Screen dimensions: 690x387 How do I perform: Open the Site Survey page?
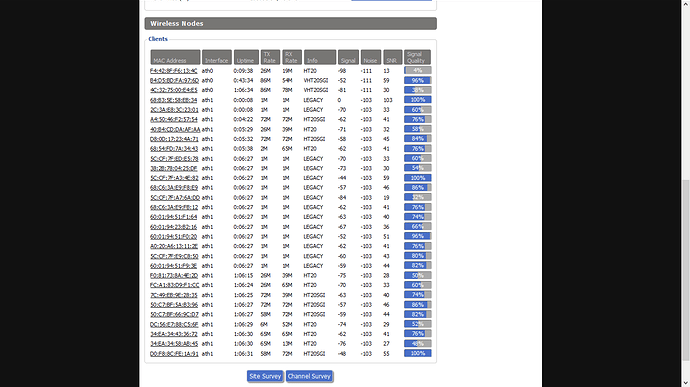tap(264, 376)
